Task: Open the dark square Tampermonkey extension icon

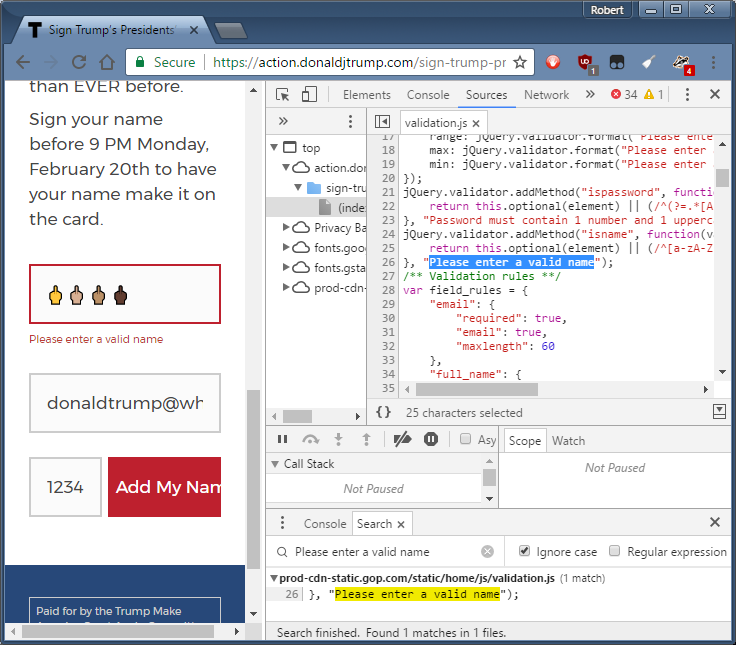Action: click(617, 62)
